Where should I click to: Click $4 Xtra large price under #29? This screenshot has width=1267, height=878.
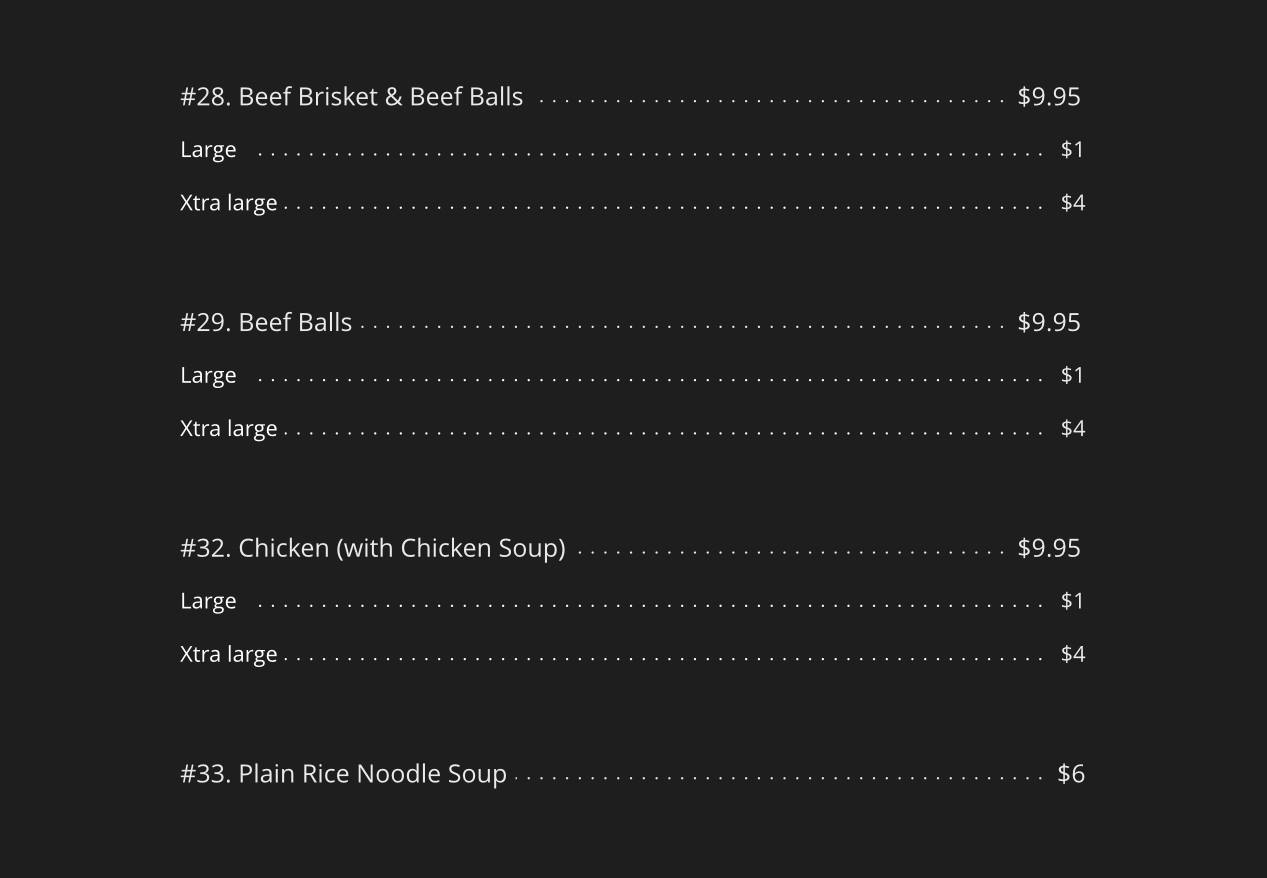pos(1072,429)
